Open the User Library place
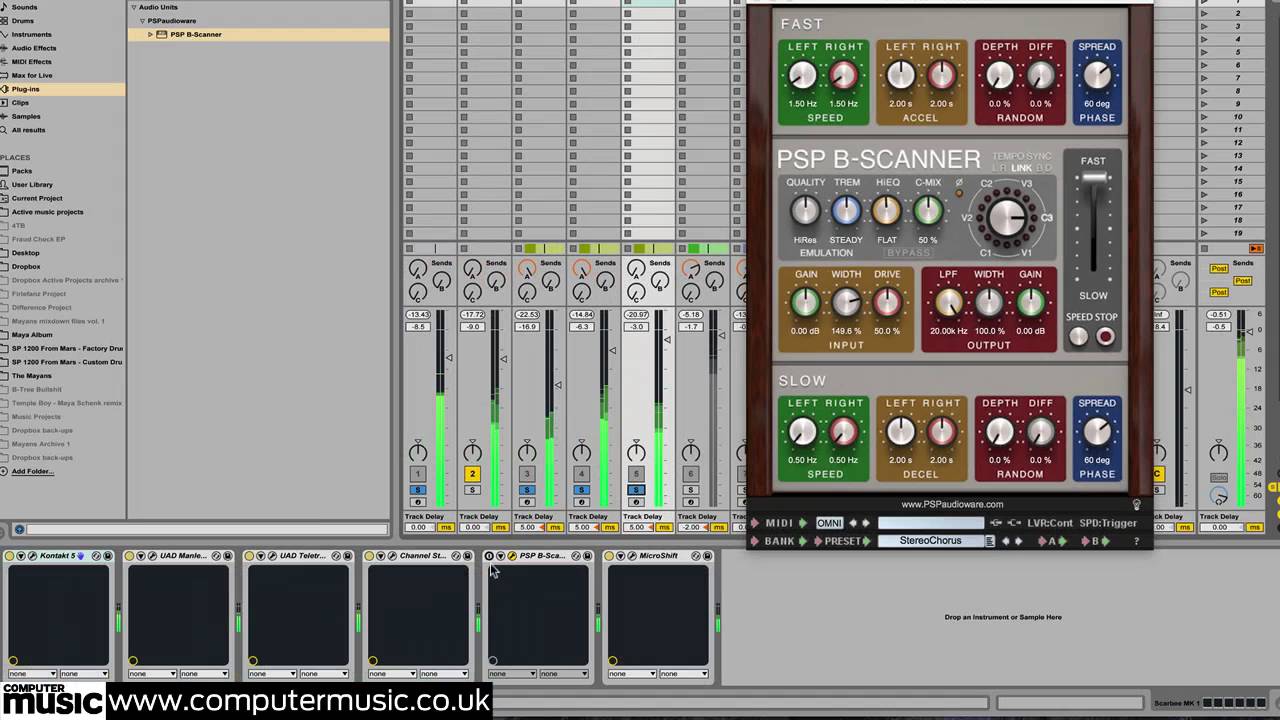 tap(32, 184)
